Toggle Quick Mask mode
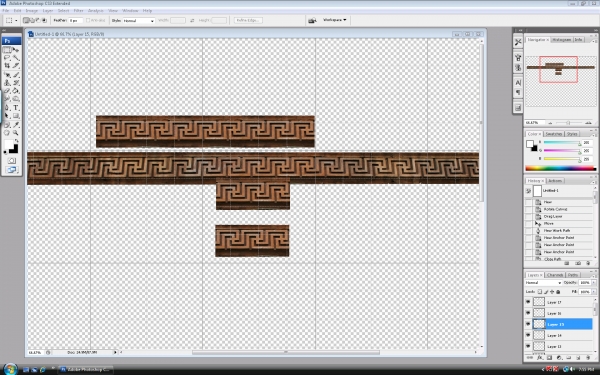This screenshot has height=375, width=600. pos(11,161)
